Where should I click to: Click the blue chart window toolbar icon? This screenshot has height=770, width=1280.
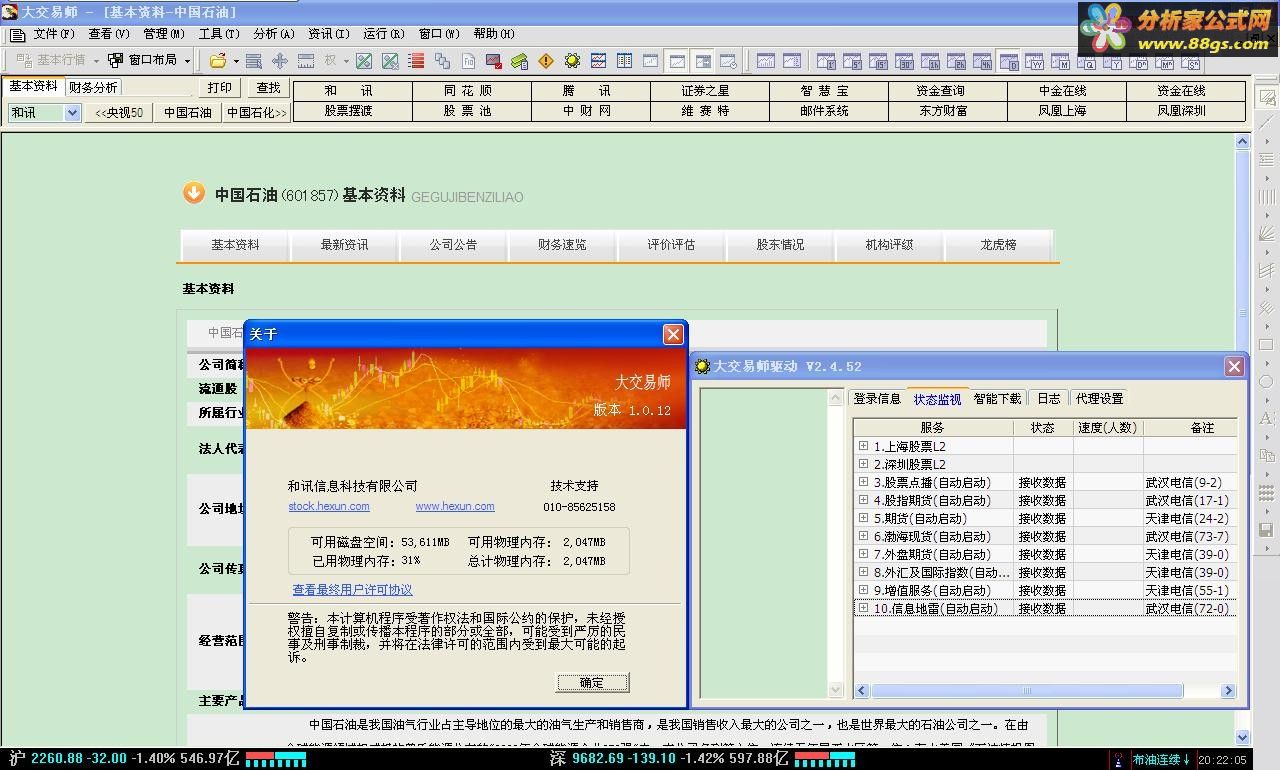pos(598,61)
